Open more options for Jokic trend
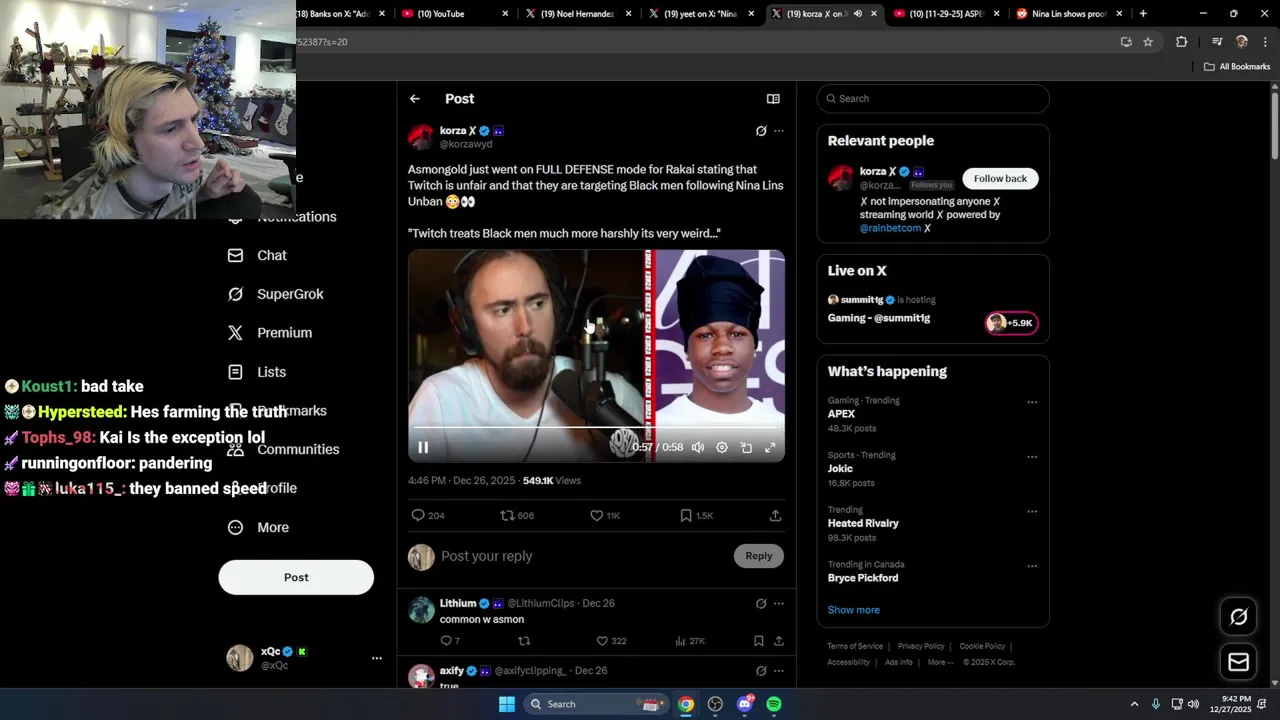 coord(1032,457)
